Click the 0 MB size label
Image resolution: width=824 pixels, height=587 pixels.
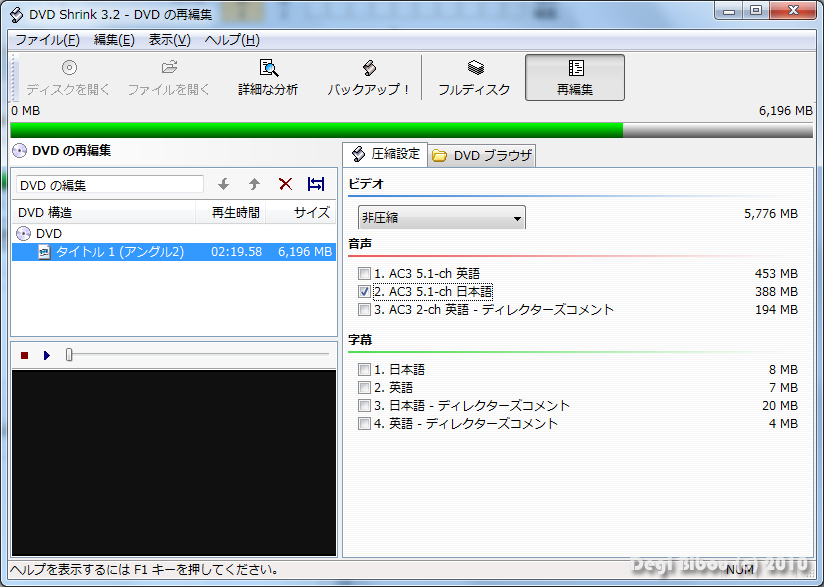click(25, 111)
